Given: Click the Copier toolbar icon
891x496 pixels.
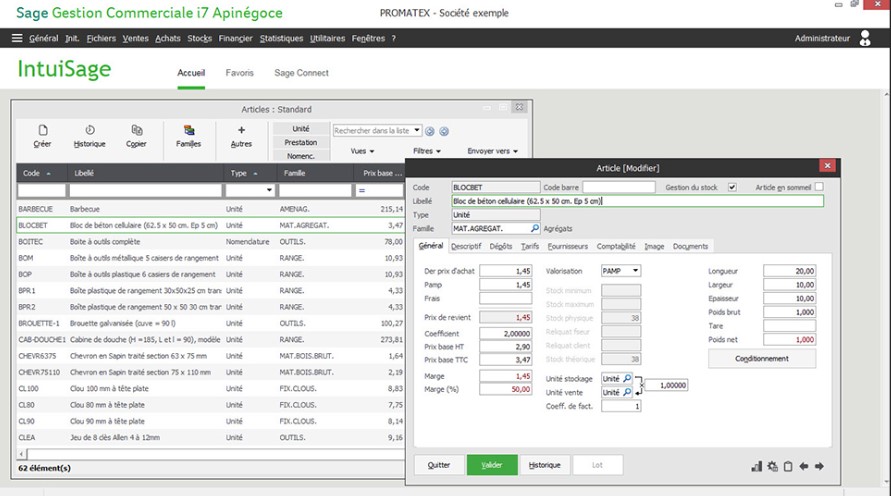Looking at the screenshot, I should click(136, 130).
